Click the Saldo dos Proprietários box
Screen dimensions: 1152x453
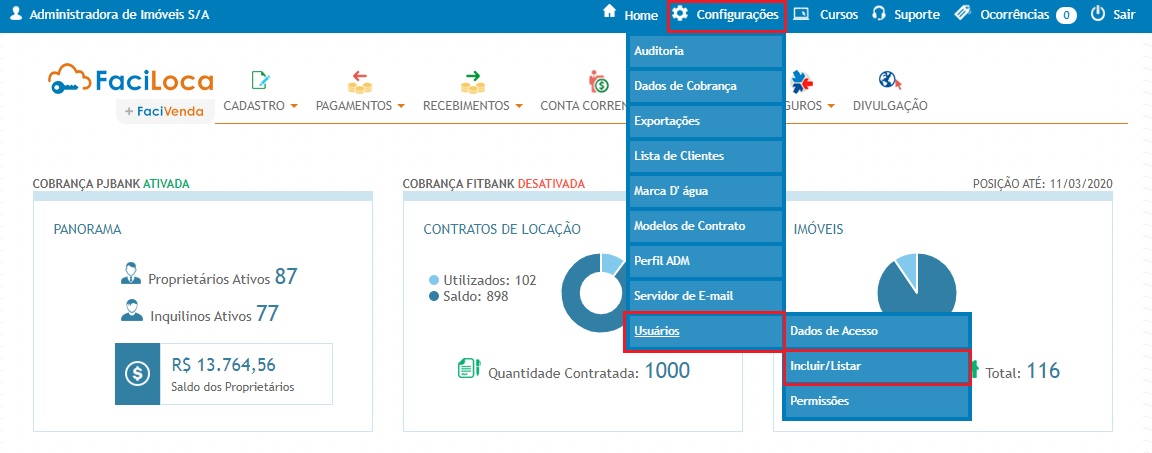[223, 373]
